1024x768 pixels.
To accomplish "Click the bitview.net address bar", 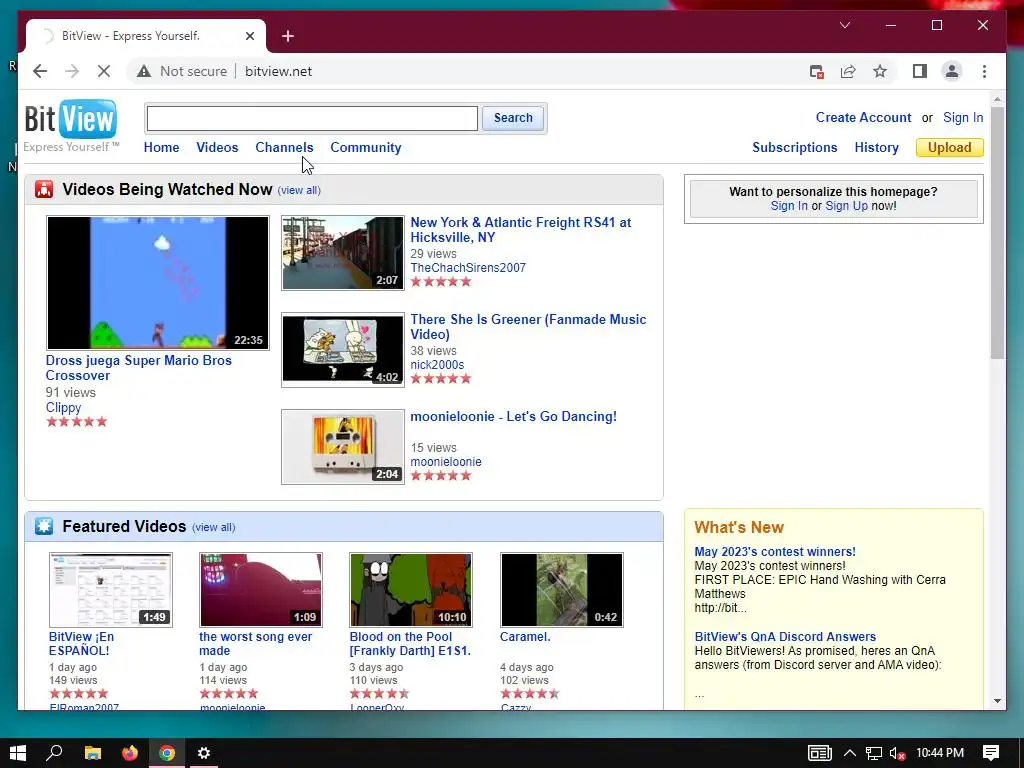I will click(x=278, y=71).
